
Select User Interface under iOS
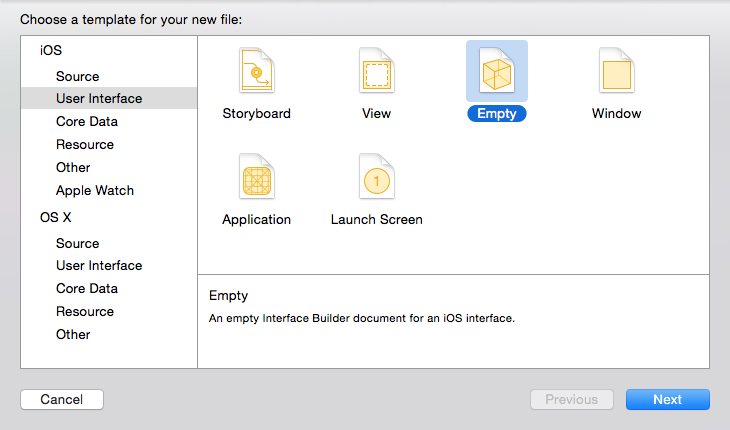(x=109, y=98)
